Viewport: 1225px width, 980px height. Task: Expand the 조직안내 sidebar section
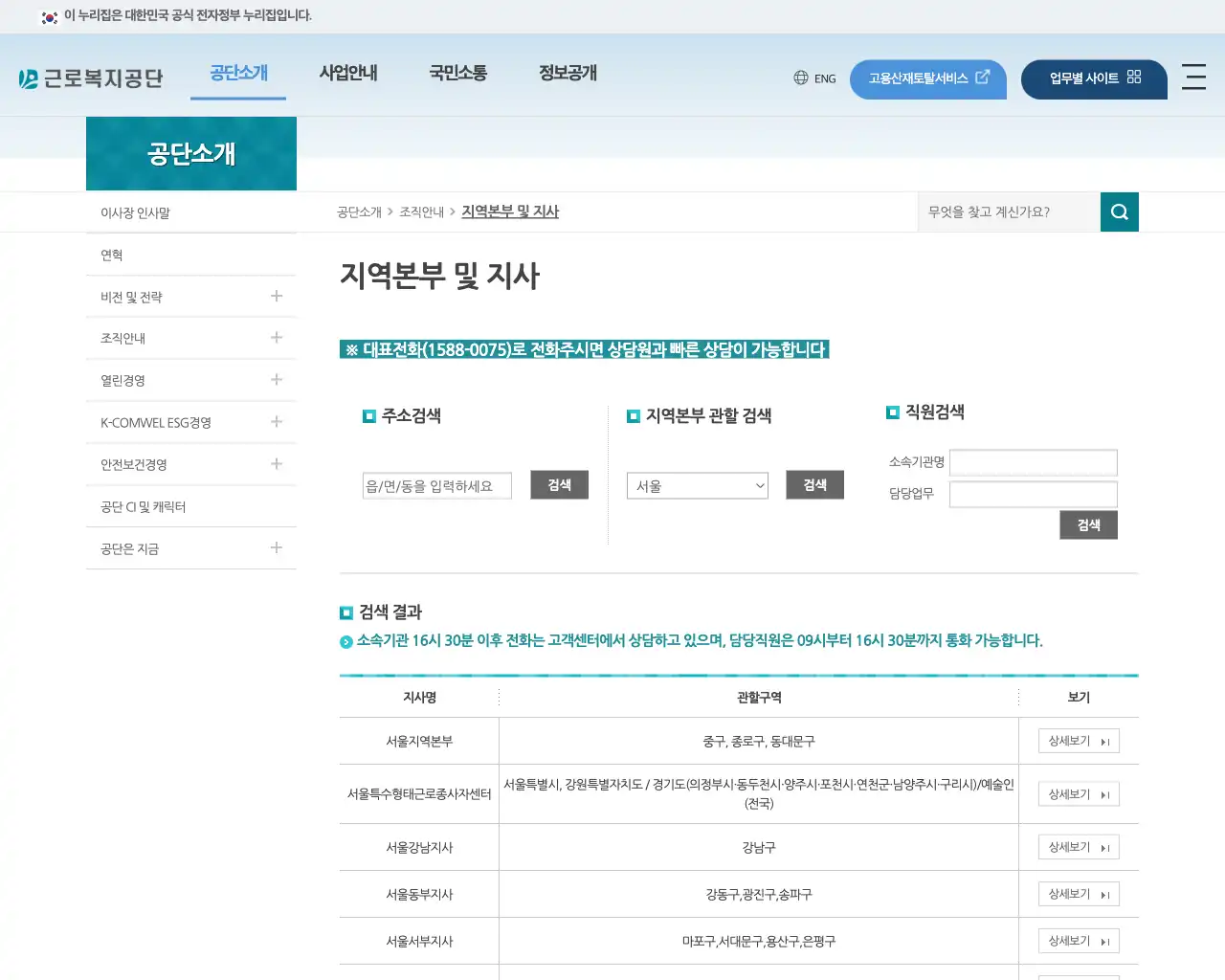click(276, 337)
